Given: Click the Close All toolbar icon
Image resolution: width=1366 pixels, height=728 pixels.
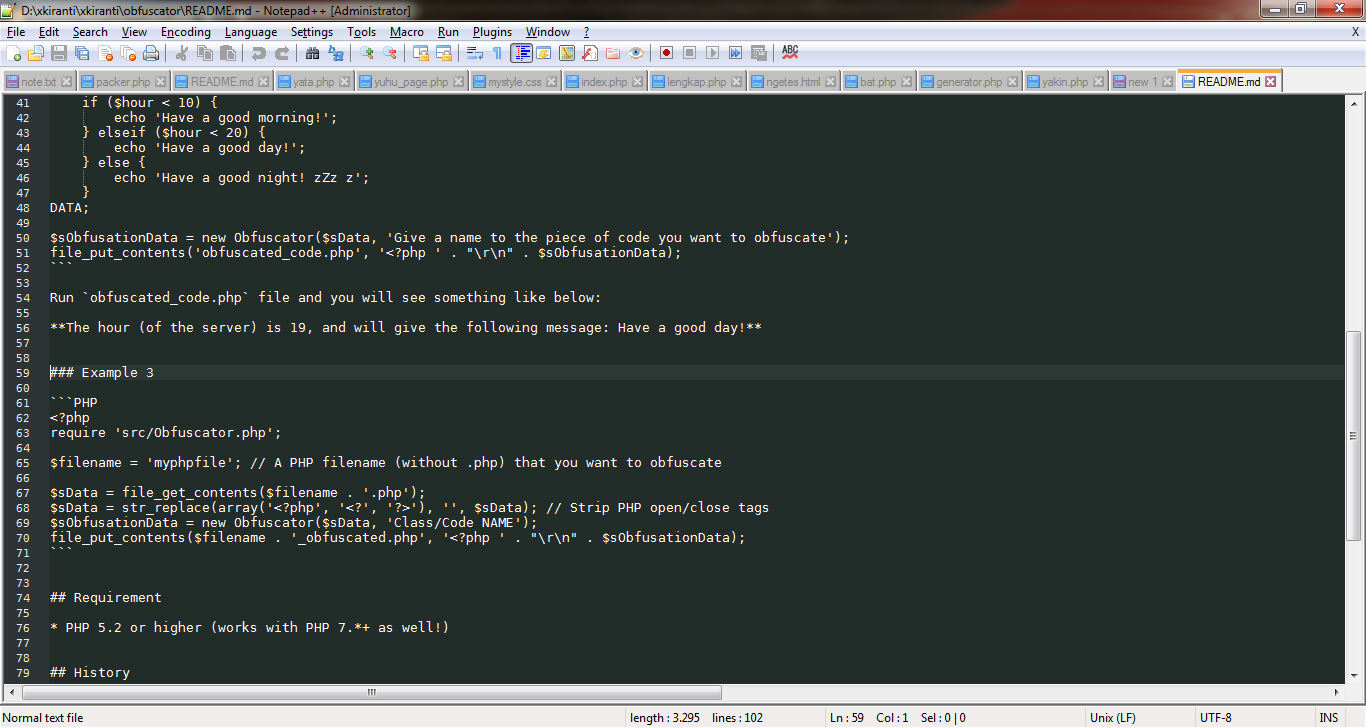Looking at the screenshot, I should tap(128, 53).
